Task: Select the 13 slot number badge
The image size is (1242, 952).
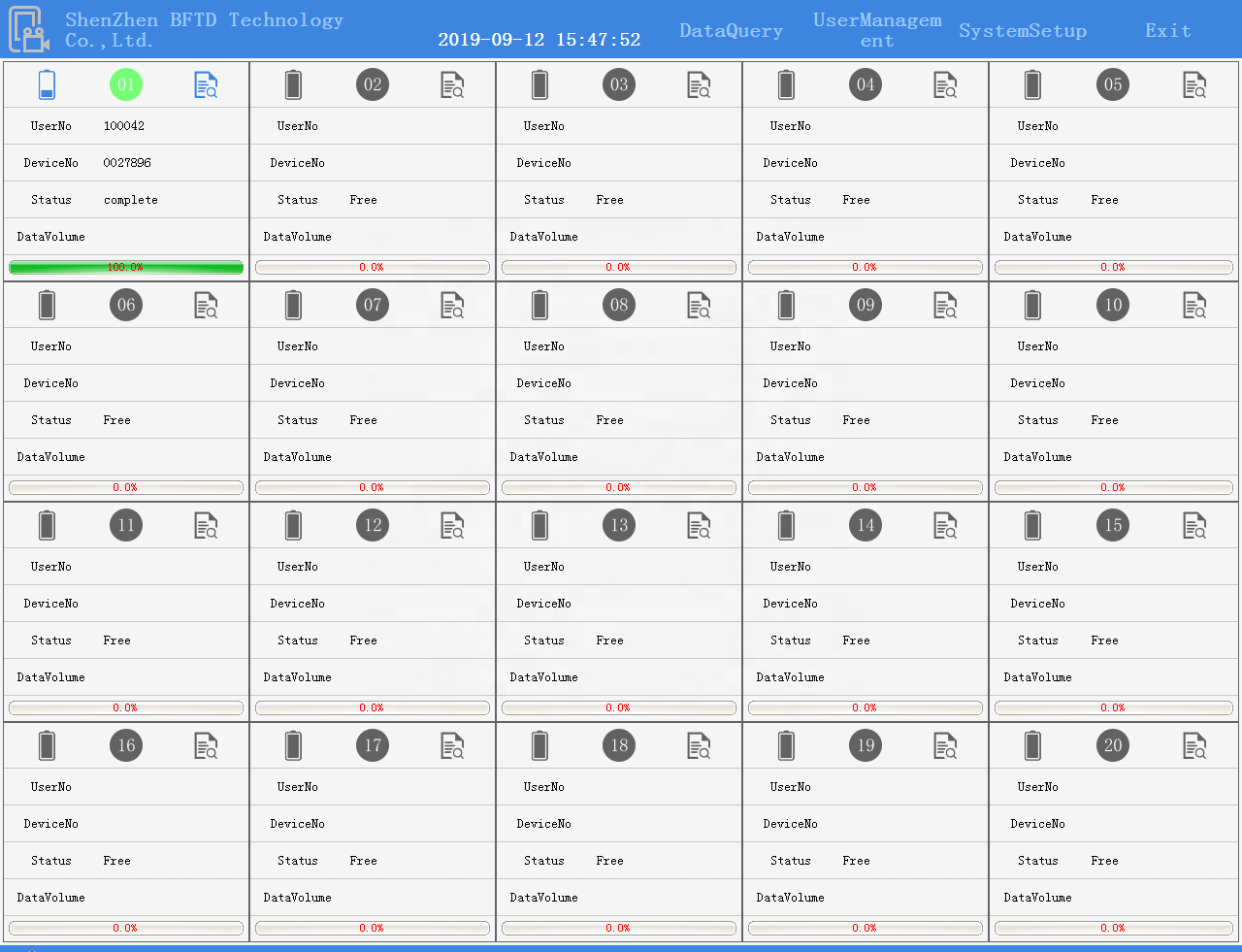Action: click(x=619, y=525)
